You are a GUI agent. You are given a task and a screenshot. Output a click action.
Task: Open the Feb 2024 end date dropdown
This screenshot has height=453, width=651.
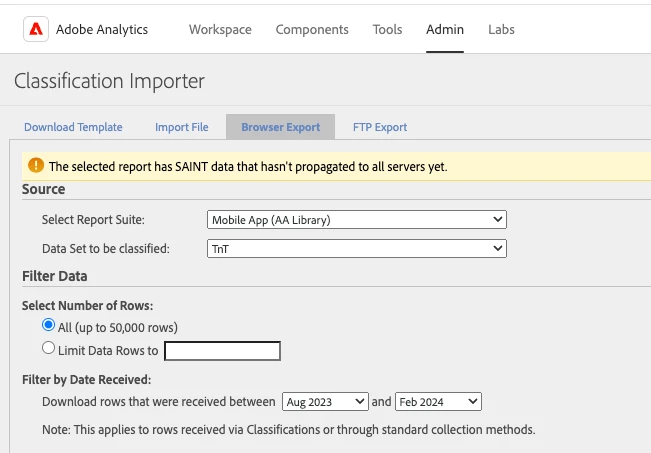[438, 402]
